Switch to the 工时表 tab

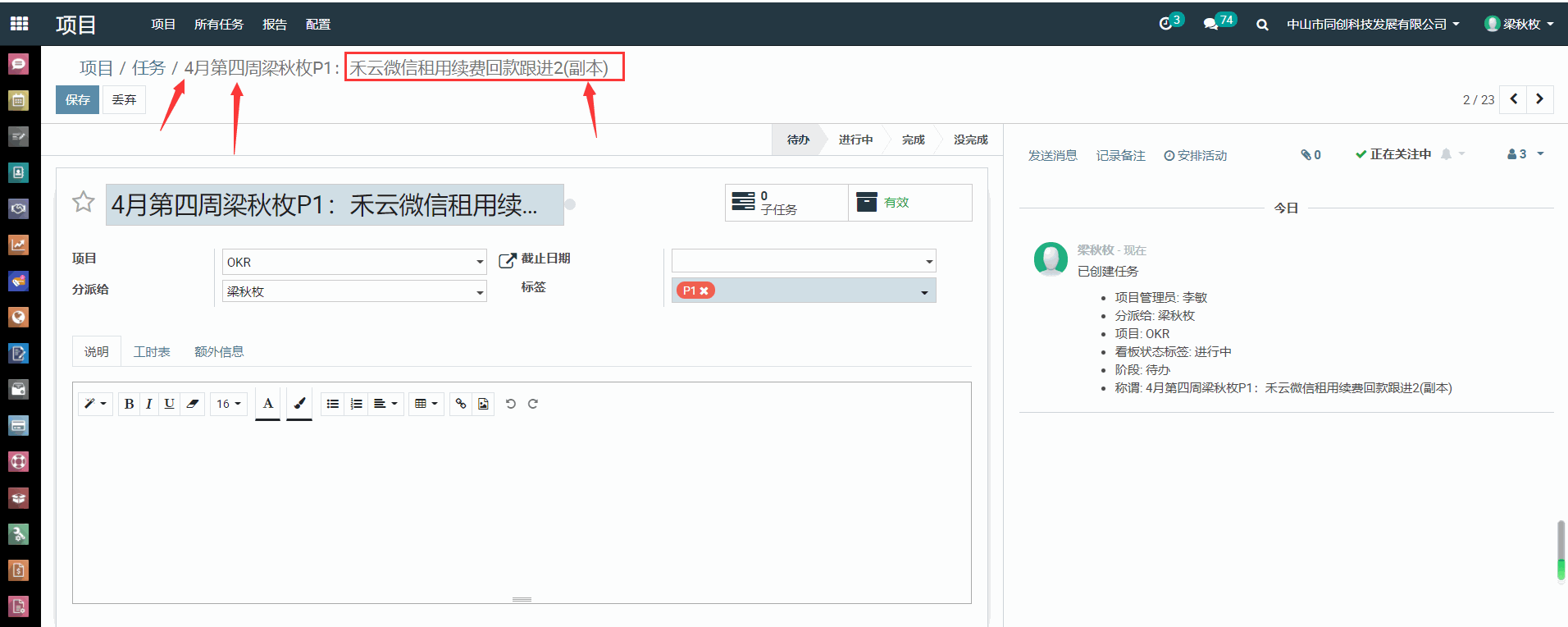pos(152,352)
